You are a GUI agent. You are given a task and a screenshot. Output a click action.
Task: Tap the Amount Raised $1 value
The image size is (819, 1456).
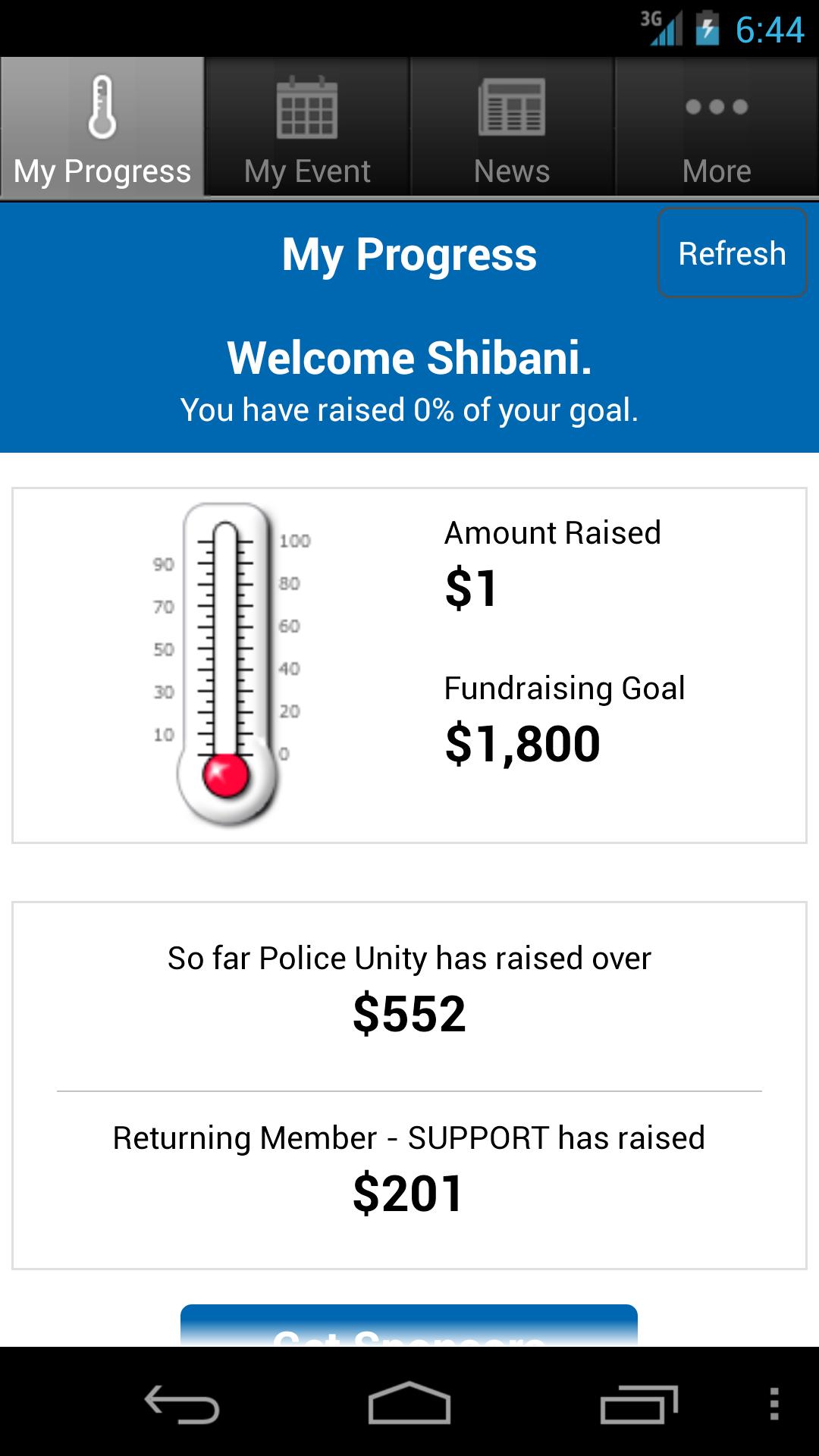pos(472,588)
